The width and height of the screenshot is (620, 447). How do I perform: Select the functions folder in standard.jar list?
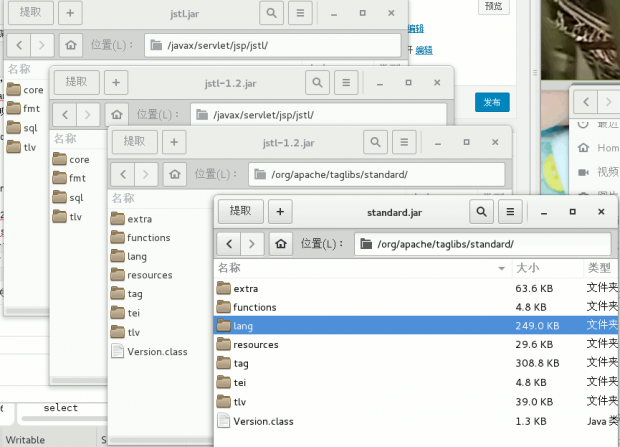pyautogui.click(x=254, y=307)
